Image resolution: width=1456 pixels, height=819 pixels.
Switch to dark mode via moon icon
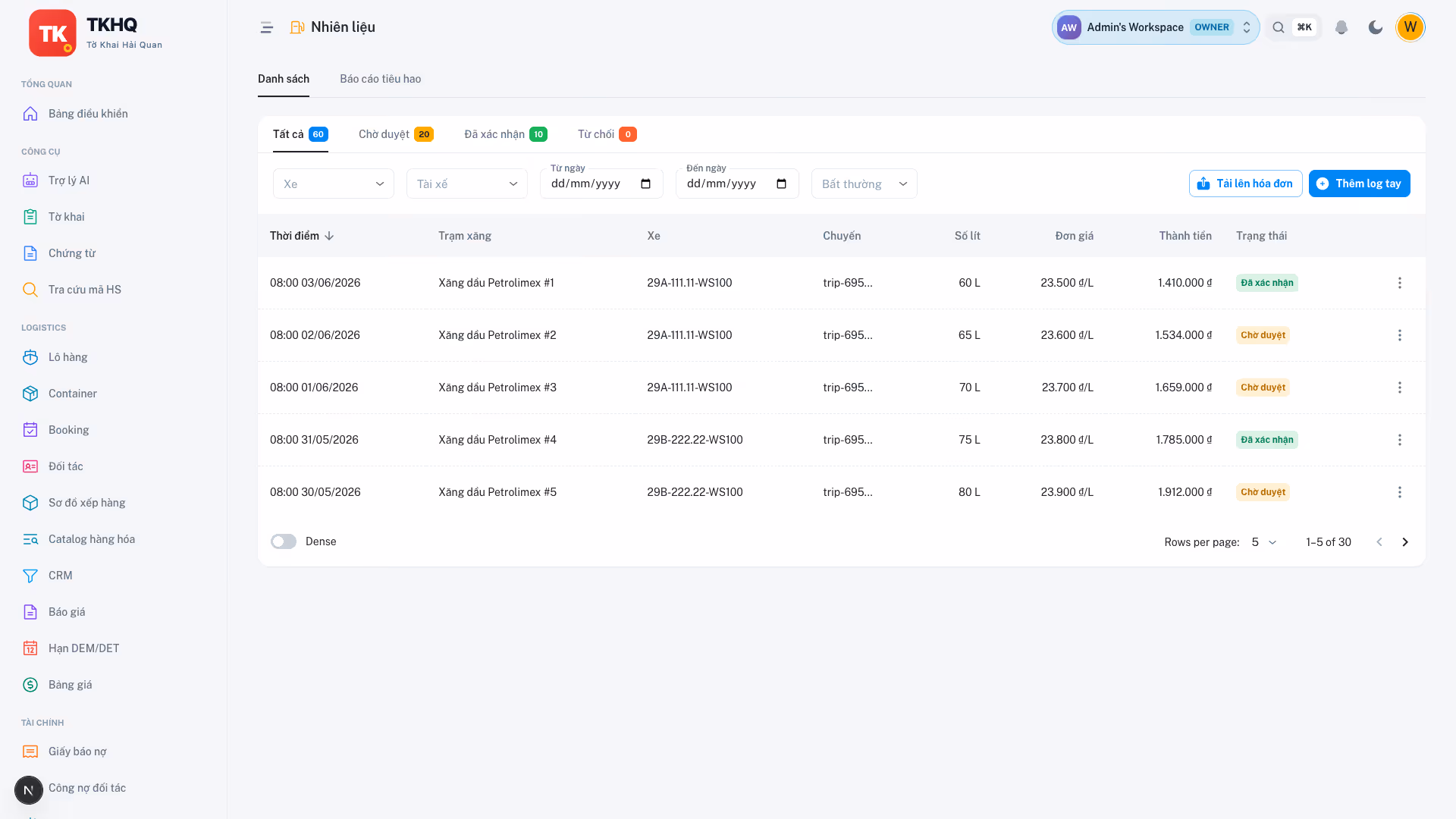click(1375, 27)
